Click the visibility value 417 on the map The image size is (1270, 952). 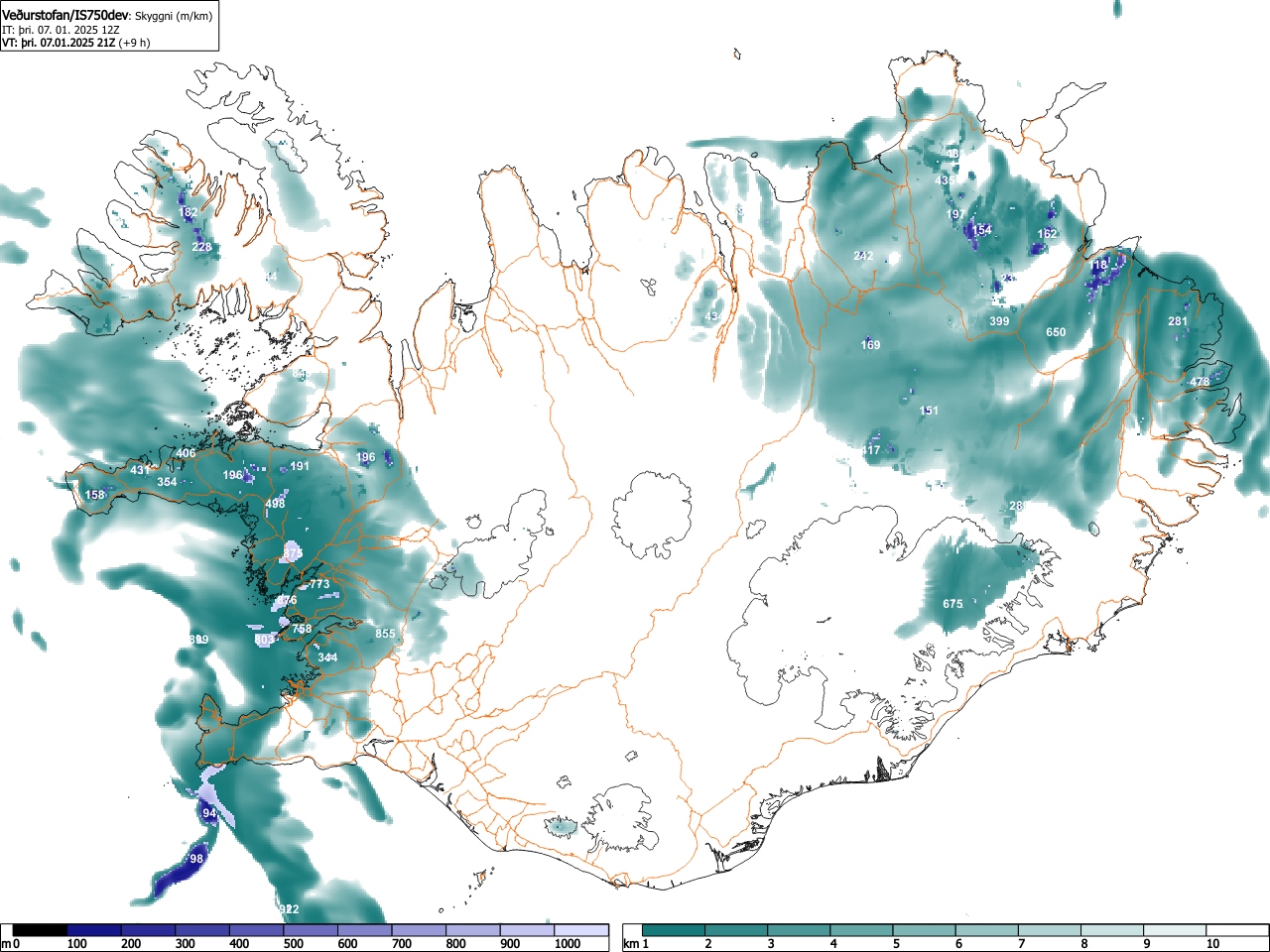870,451
